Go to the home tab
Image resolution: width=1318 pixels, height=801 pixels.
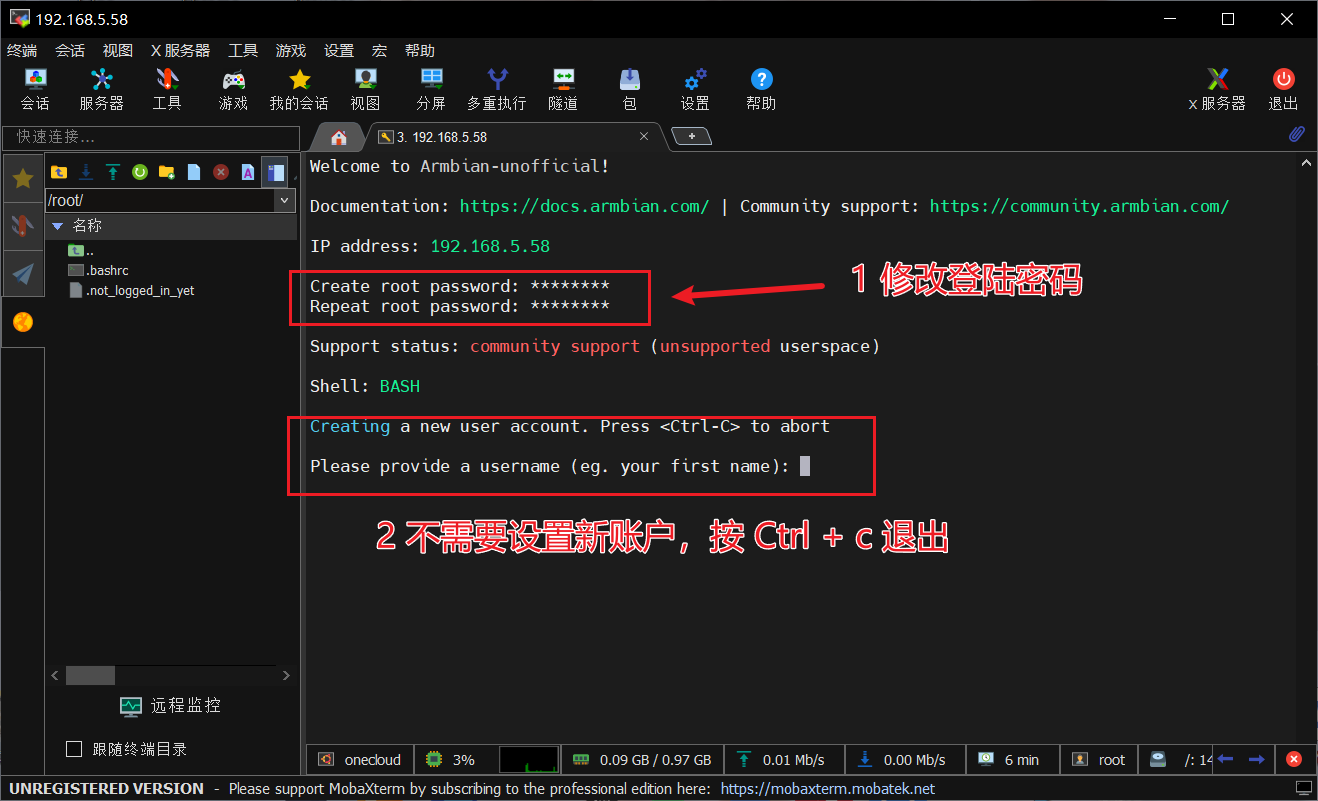coord(339,137)
